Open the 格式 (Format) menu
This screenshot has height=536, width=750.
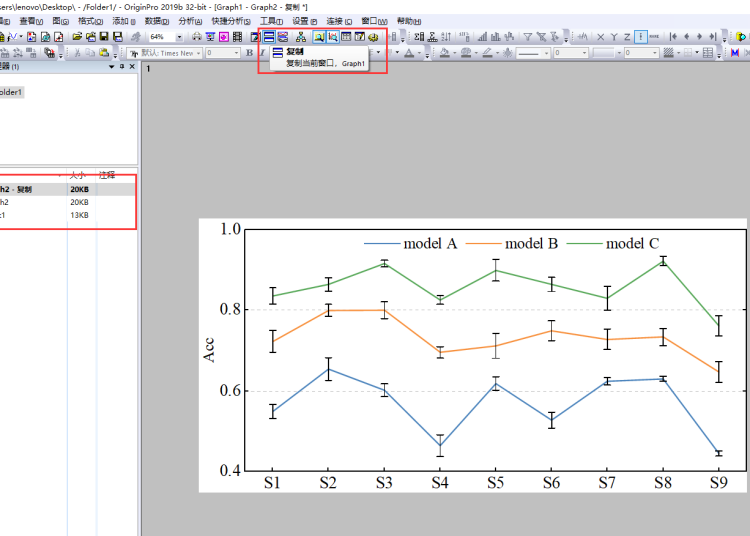point(90,22)
